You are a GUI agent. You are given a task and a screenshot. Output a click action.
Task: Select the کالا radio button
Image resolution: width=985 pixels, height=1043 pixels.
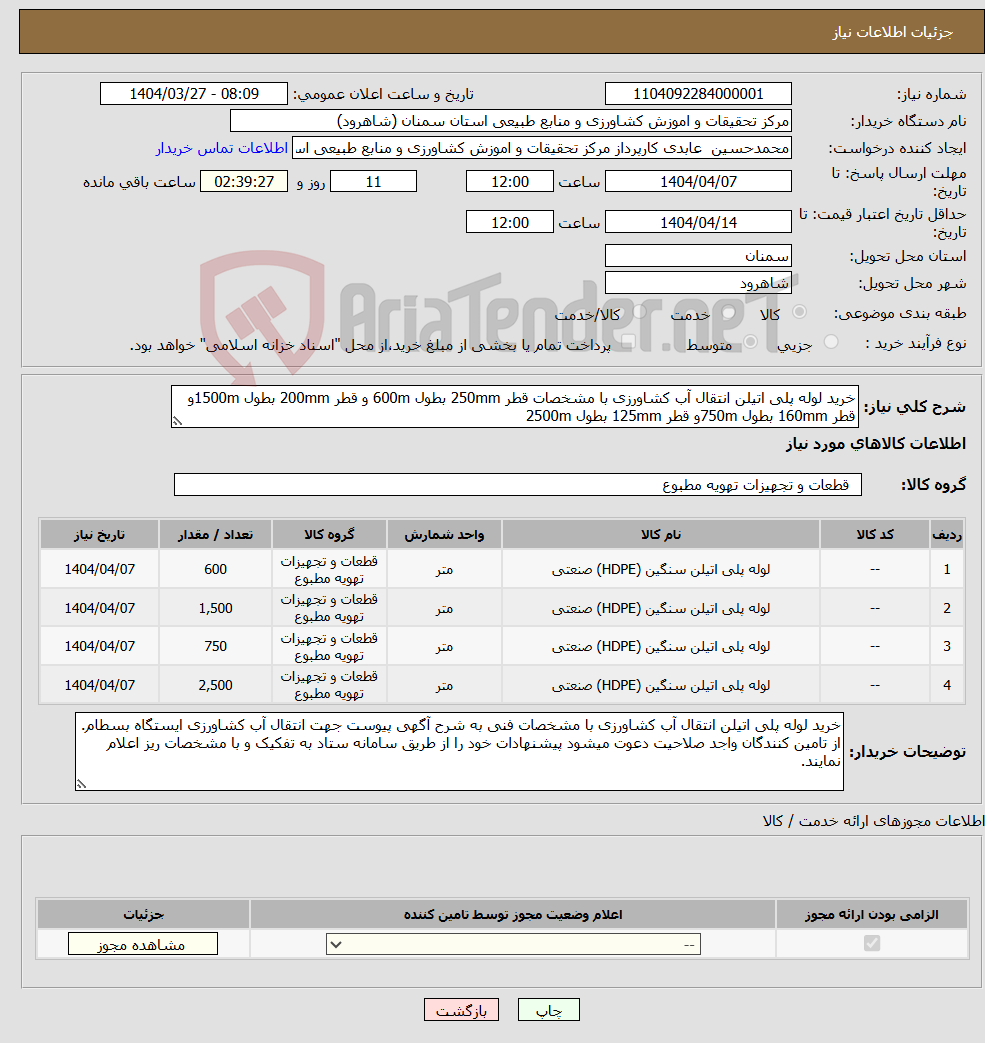click(799, 313)
